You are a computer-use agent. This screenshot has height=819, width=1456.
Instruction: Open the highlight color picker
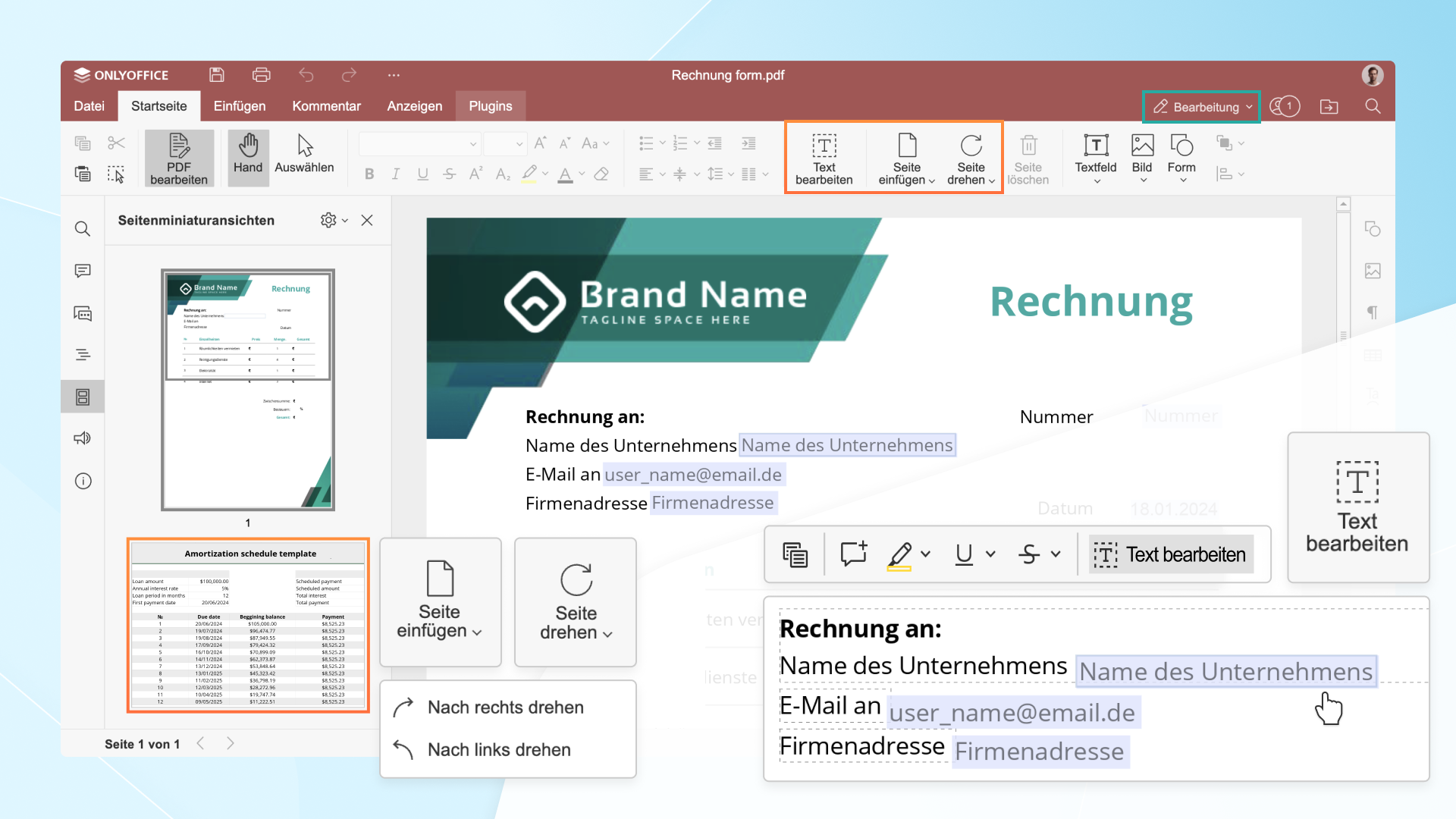pos(926,554)
